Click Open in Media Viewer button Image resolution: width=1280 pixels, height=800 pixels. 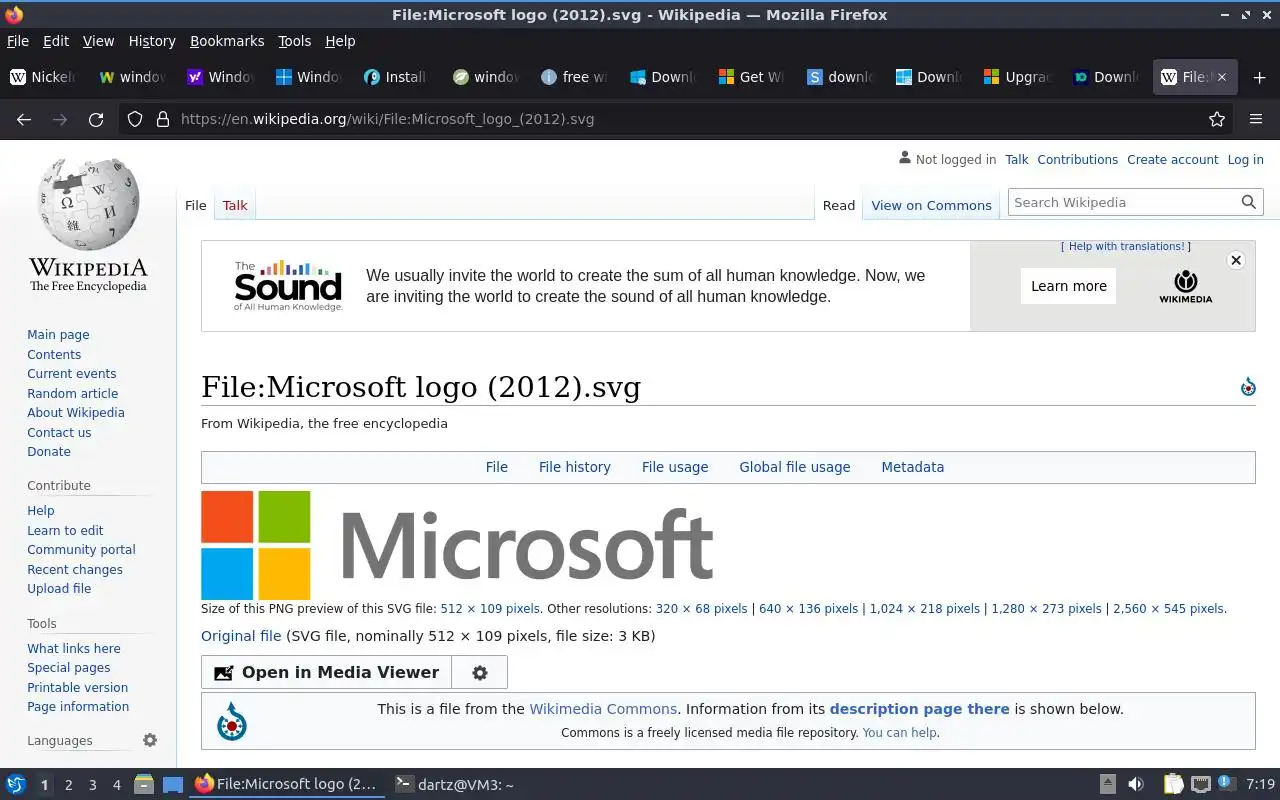(x=326, y=673)
